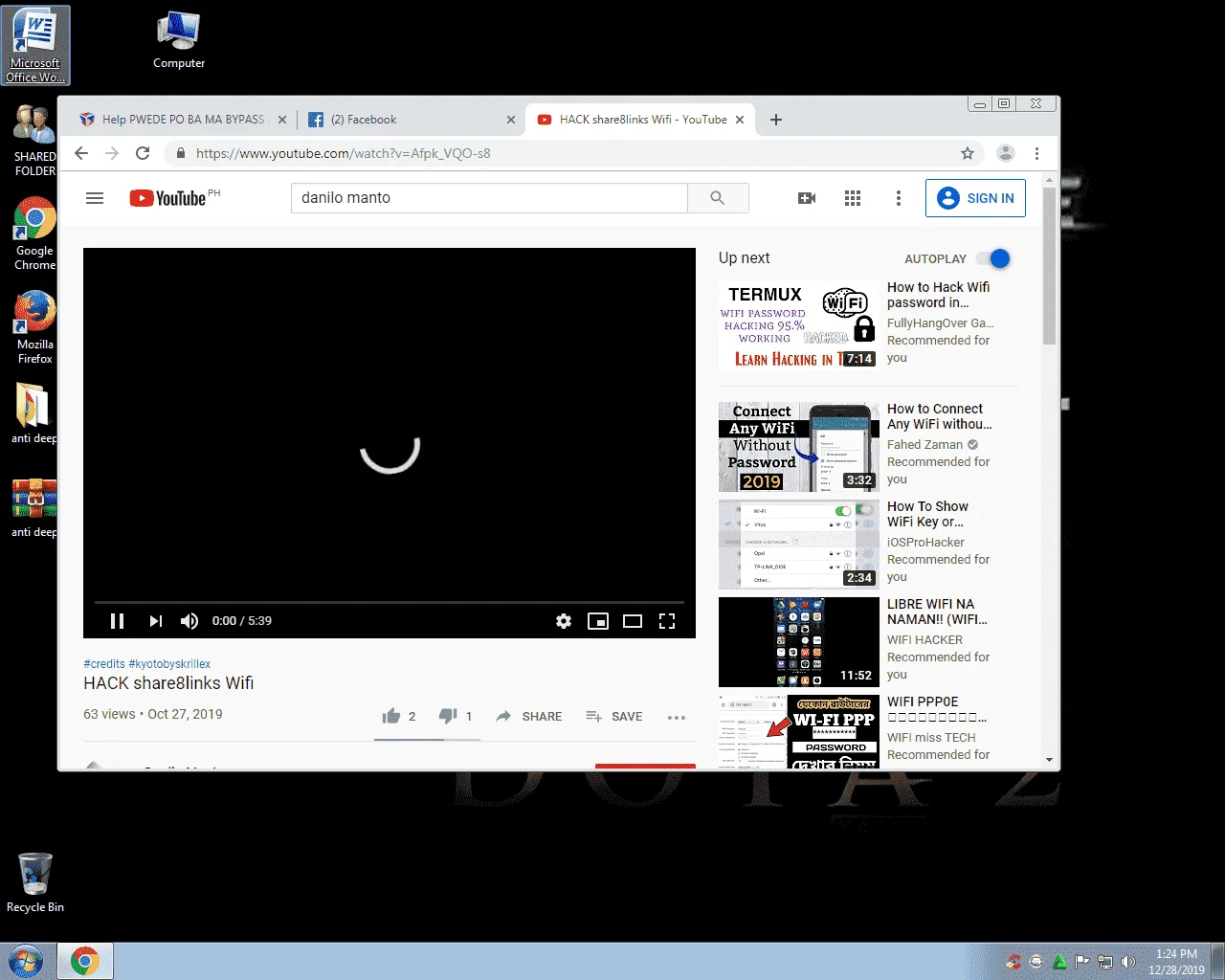The image size is (1225, 980).
Task: Open the YouTube hamburger guide menu
Action: [x=95, y=198]
